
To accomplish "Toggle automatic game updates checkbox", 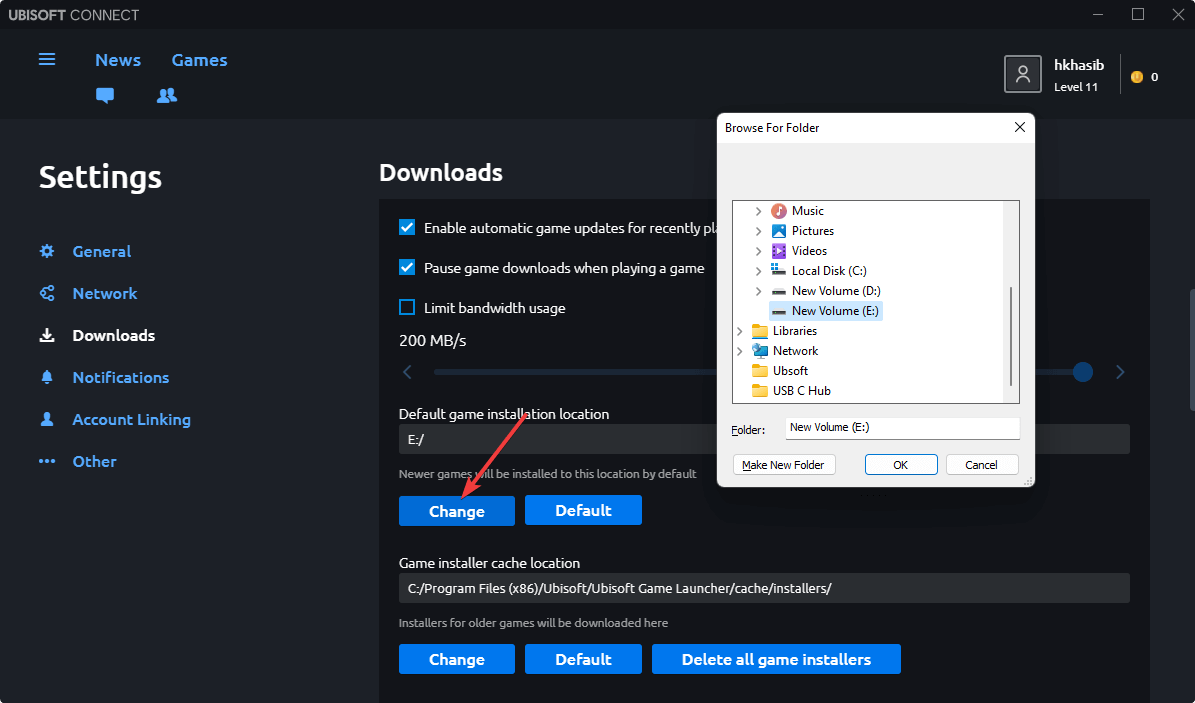I will point(407,227).
